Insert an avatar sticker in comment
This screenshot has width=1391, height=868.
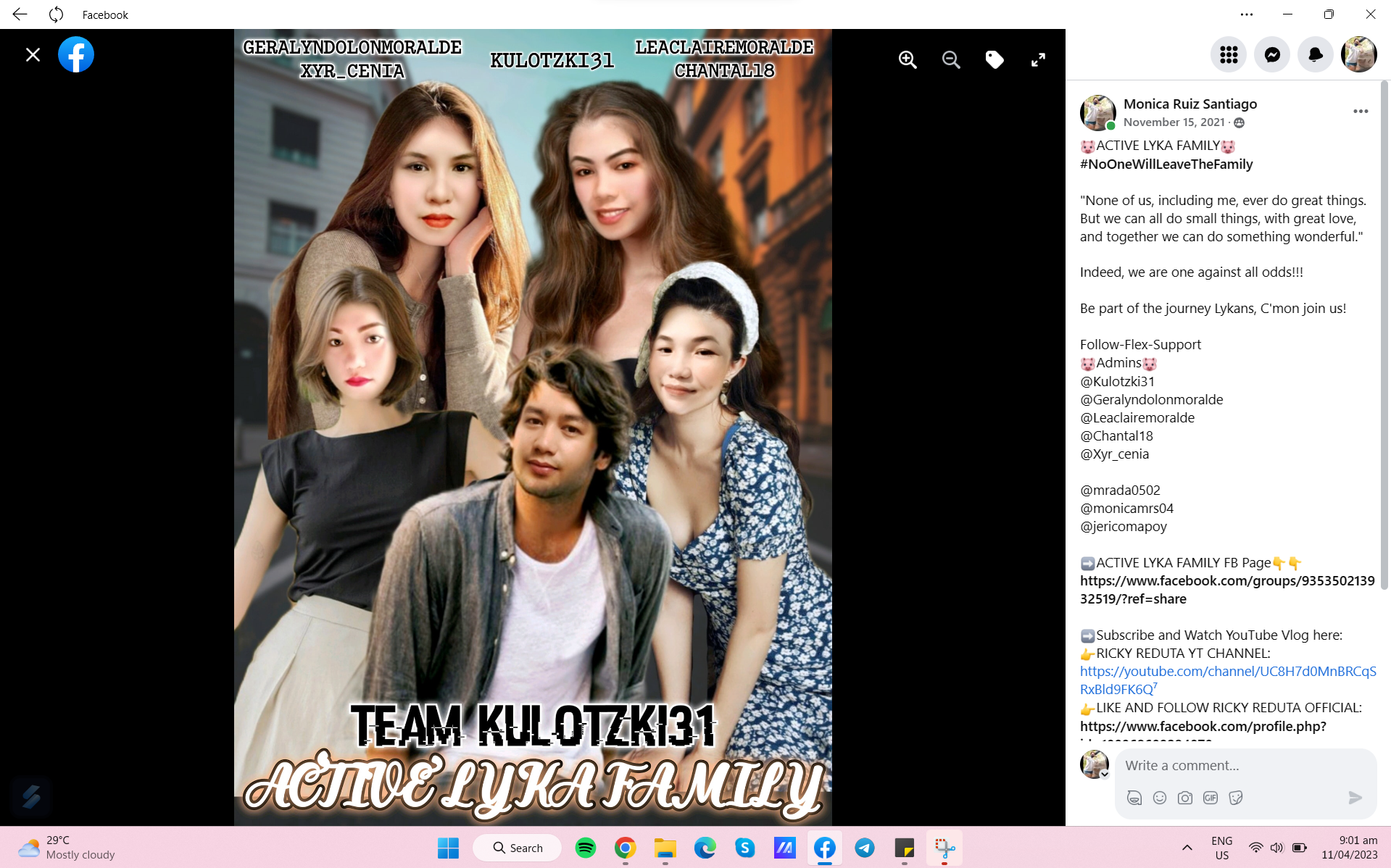tap(1134, 798)
